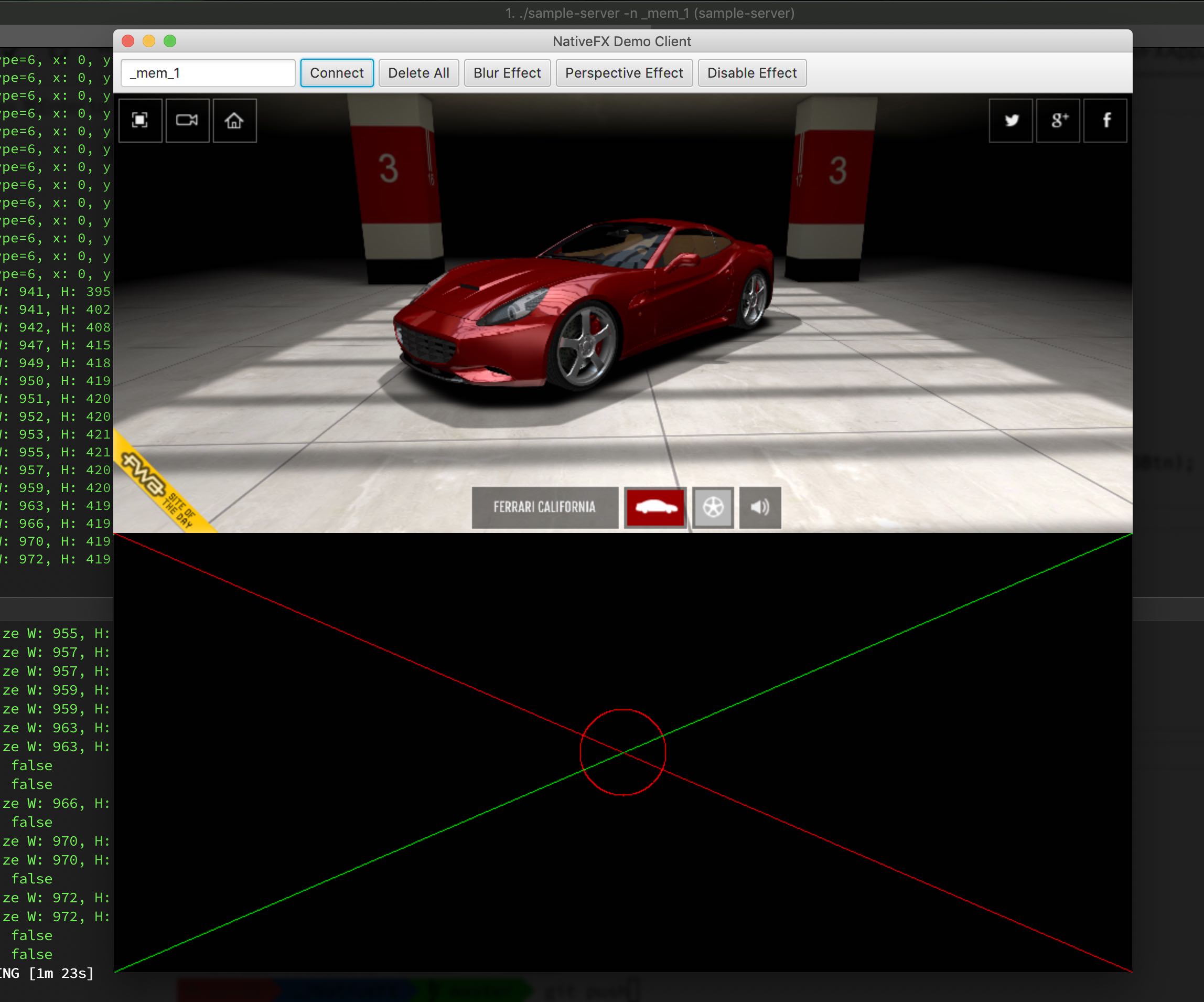Click the home icon button
This screenshot has width=1204, height=1002.
pos(234,121)
